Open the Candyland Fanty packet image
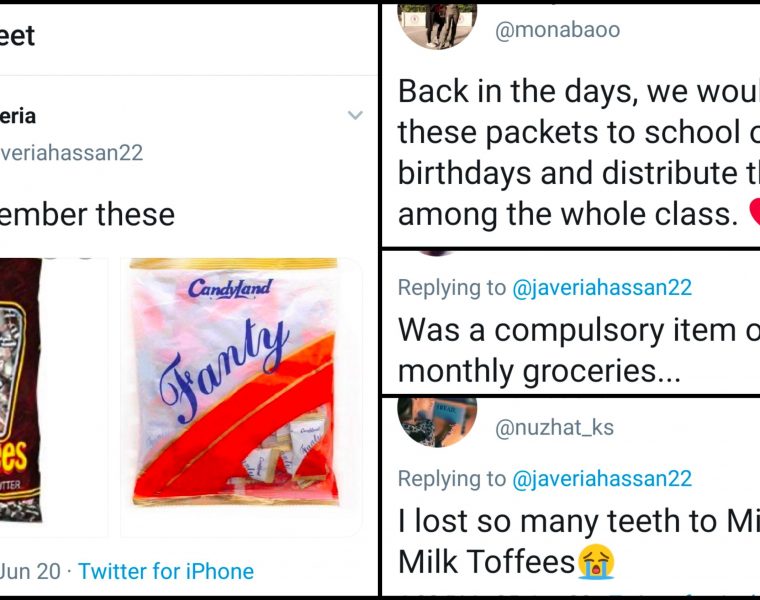 241,397
